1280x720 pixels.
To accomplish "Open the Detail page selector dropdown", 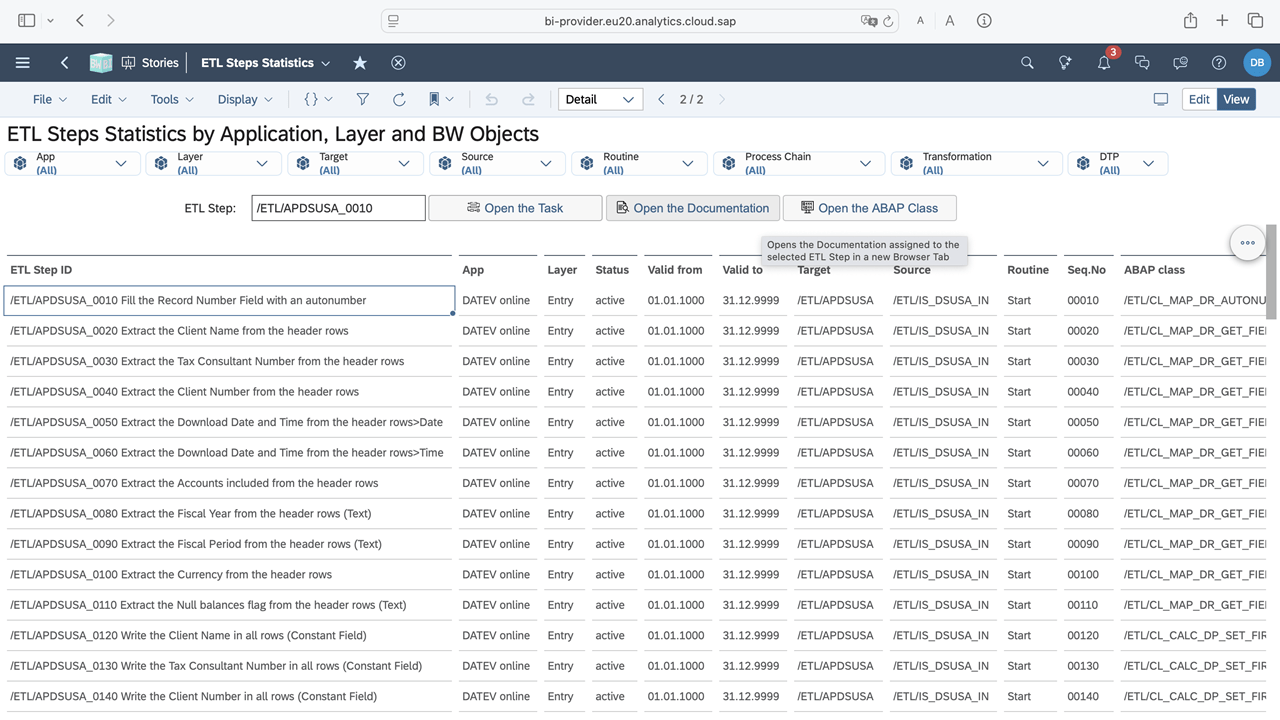I will pos(600,99).
